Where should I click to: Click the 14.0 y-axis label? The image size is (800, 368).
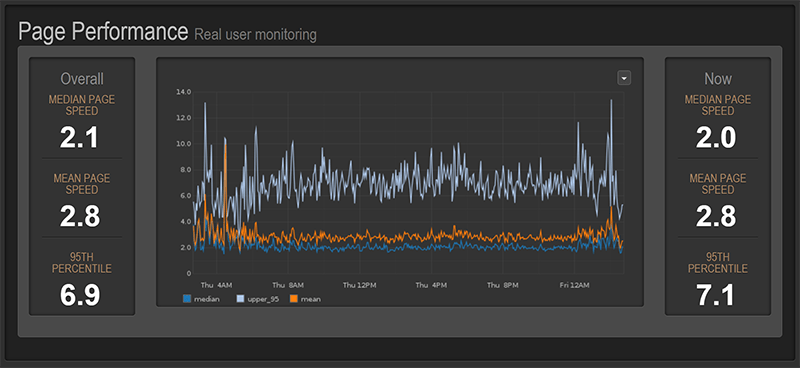183,92
